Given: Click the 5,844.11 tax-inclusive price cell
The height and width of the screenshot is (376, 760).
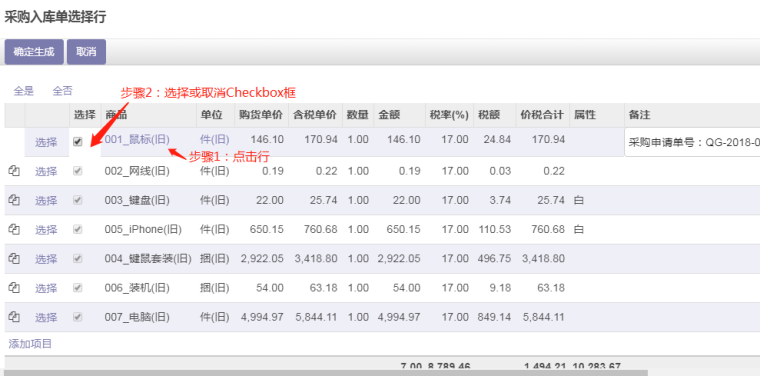Looking at the screenshot, I should [x=316, y=317].
